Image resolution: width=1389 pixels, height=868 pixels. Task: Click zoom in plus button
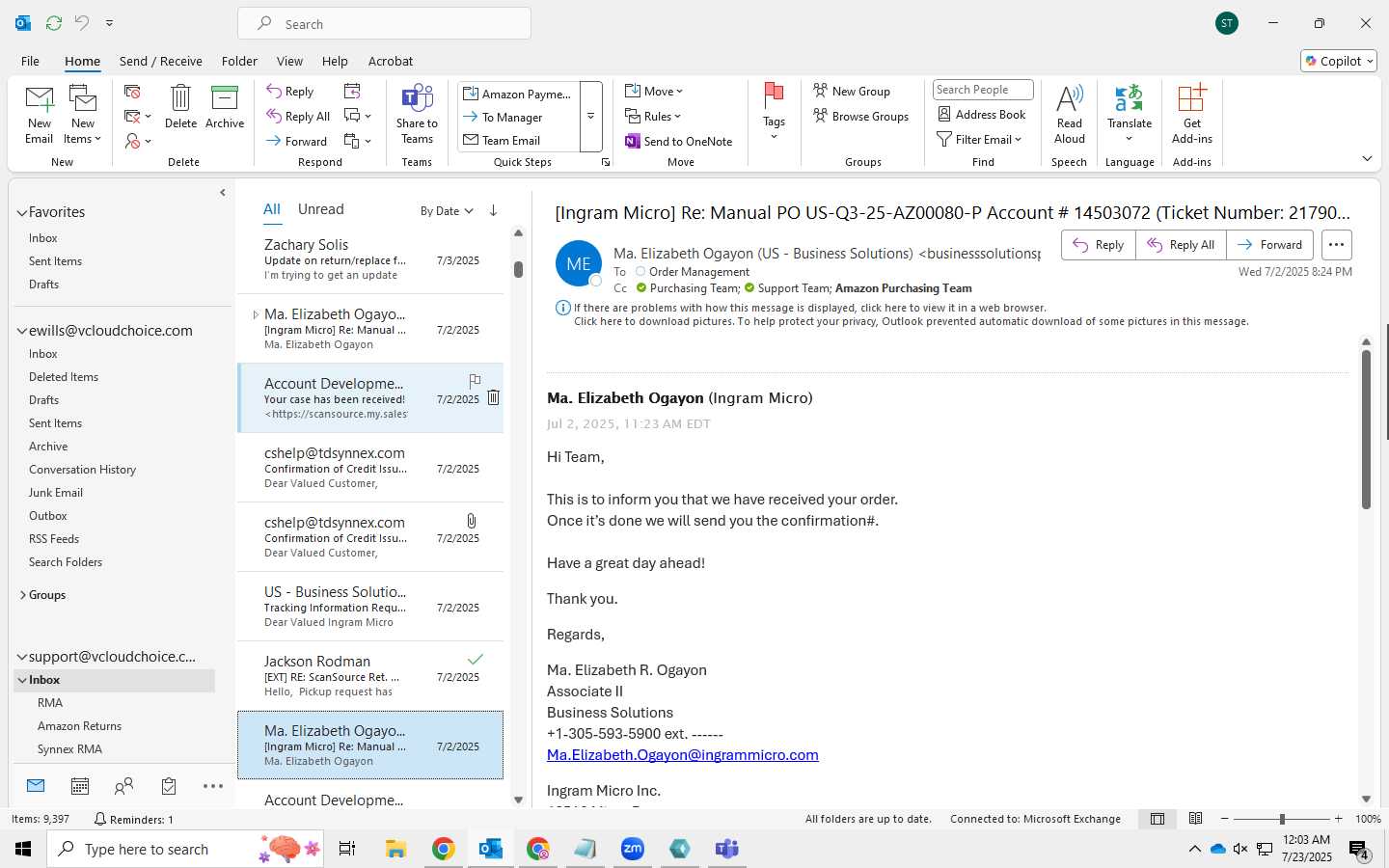(x=1338, y=819)
